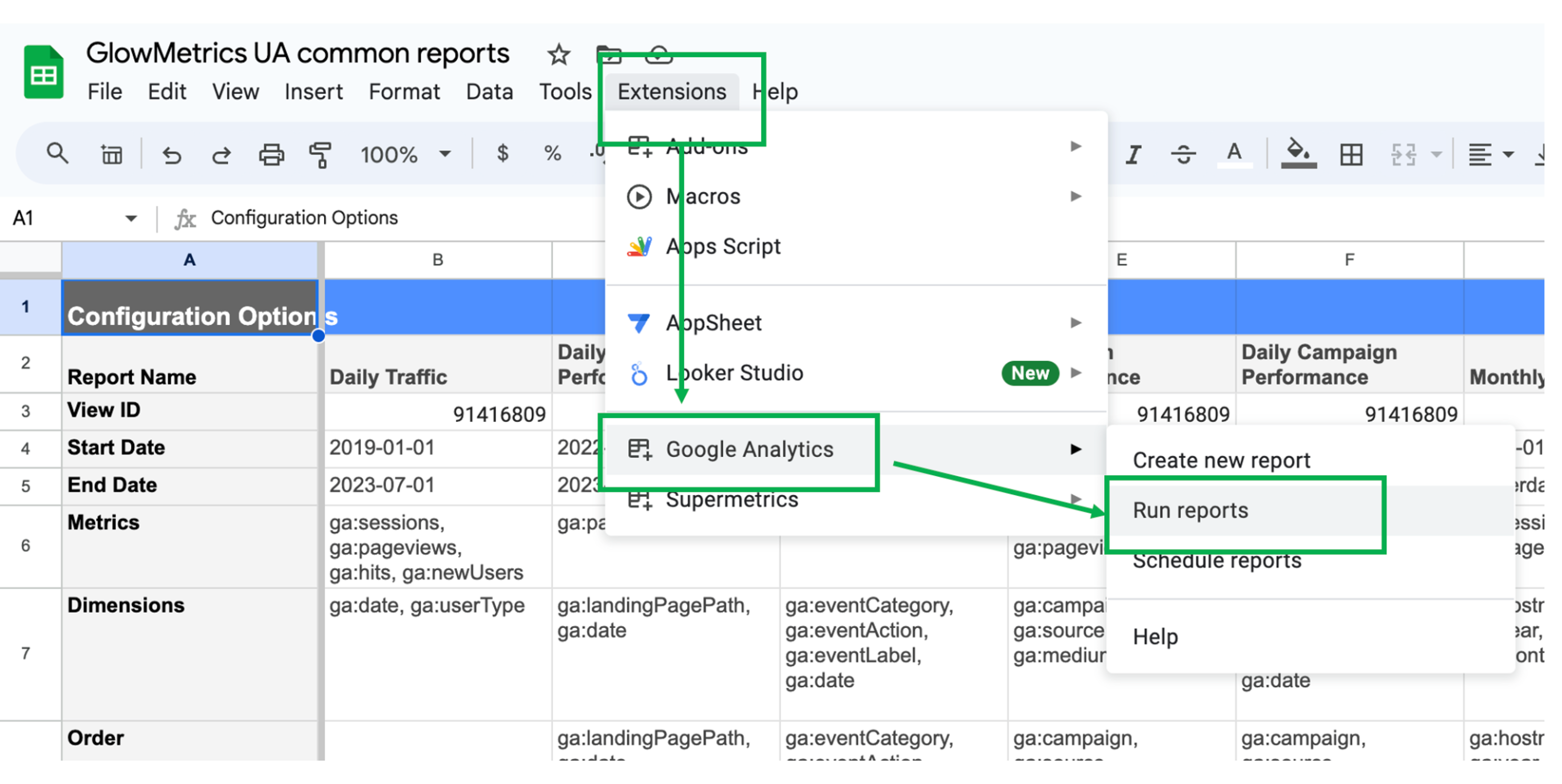Select the Start Date label cell
The image size is (1562, 784).
[x=190, y=449]
